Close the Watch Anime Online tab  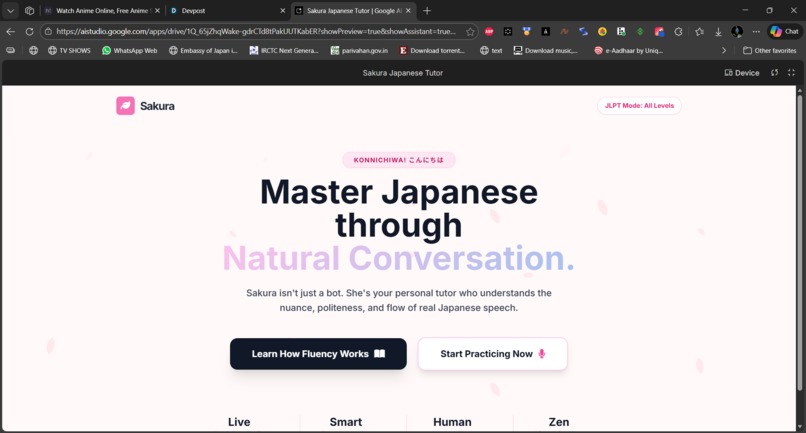(x=157, y=11)
